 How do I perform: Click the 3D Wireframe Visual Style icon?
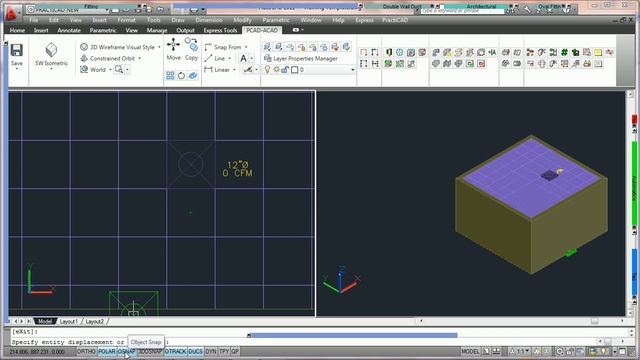point(84,47)
